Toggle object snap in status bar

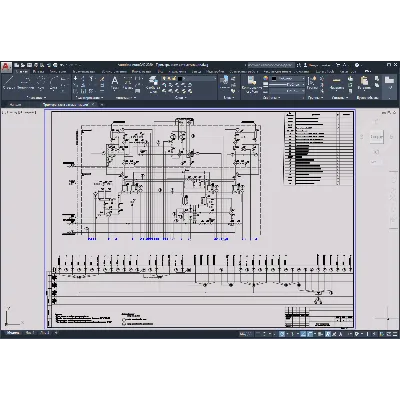coord(310,334)
